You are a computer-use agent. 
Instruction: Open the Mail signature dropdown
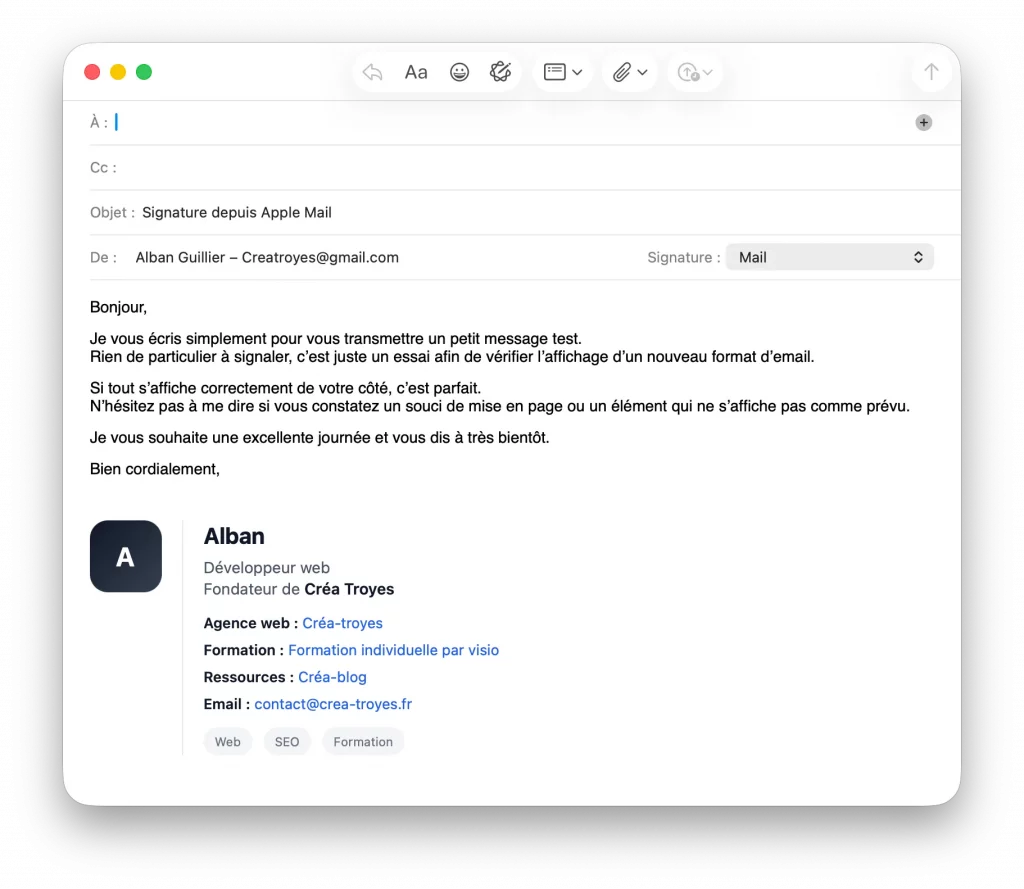click(x=830, y=257)
